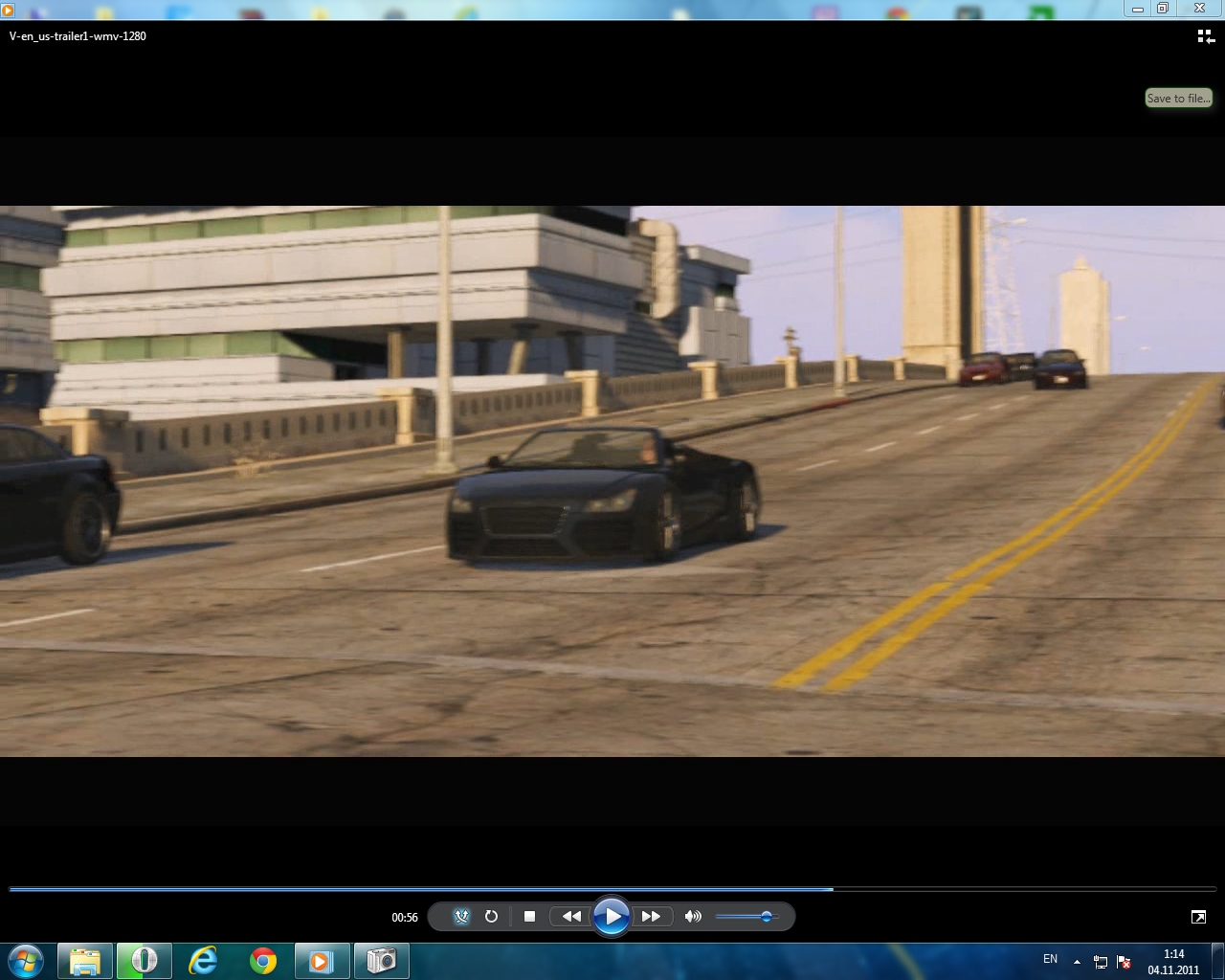Click the video seek progress bar

point(612,889)
